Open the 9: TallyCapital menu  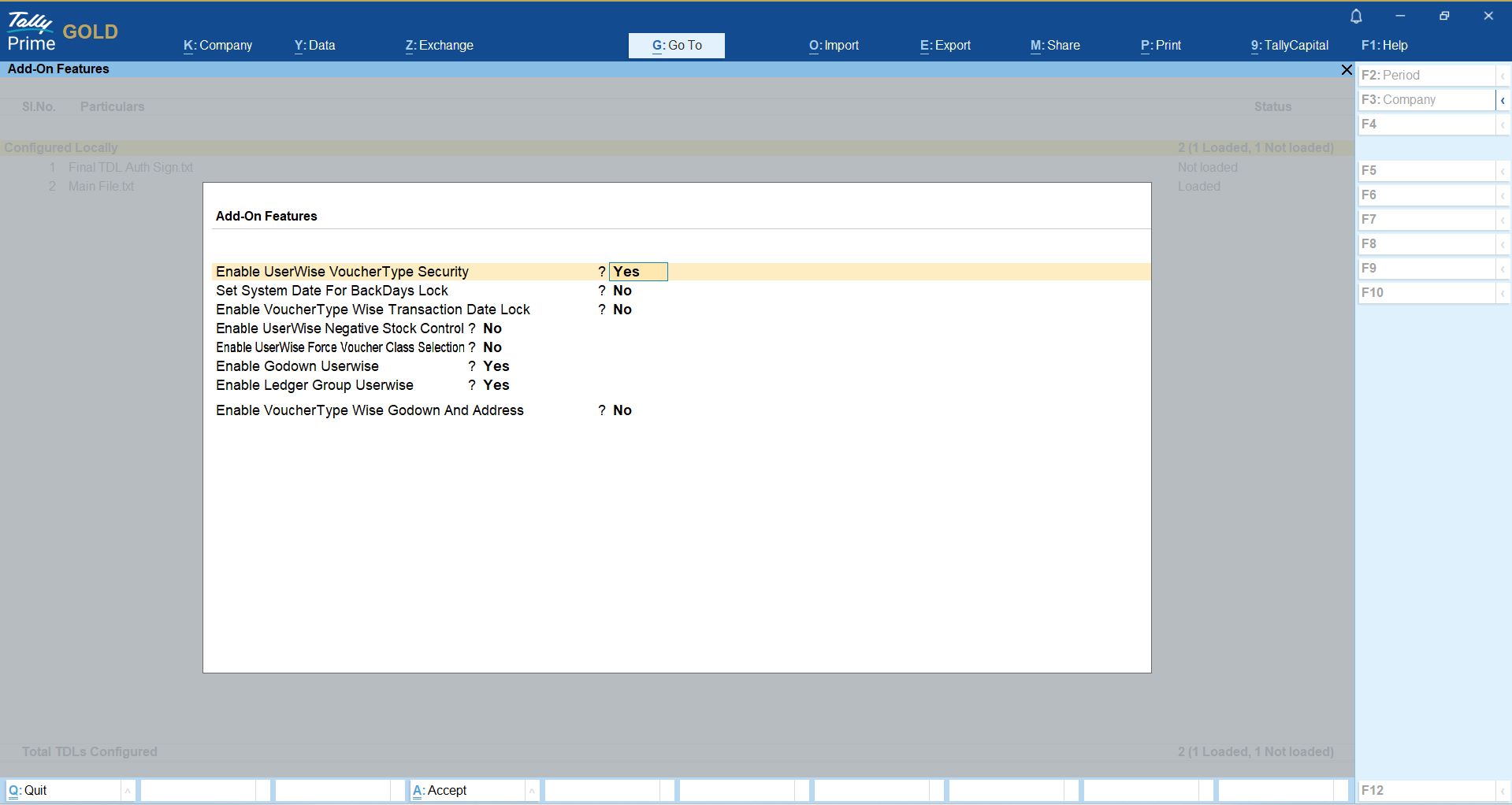[x=1289, y=46]
